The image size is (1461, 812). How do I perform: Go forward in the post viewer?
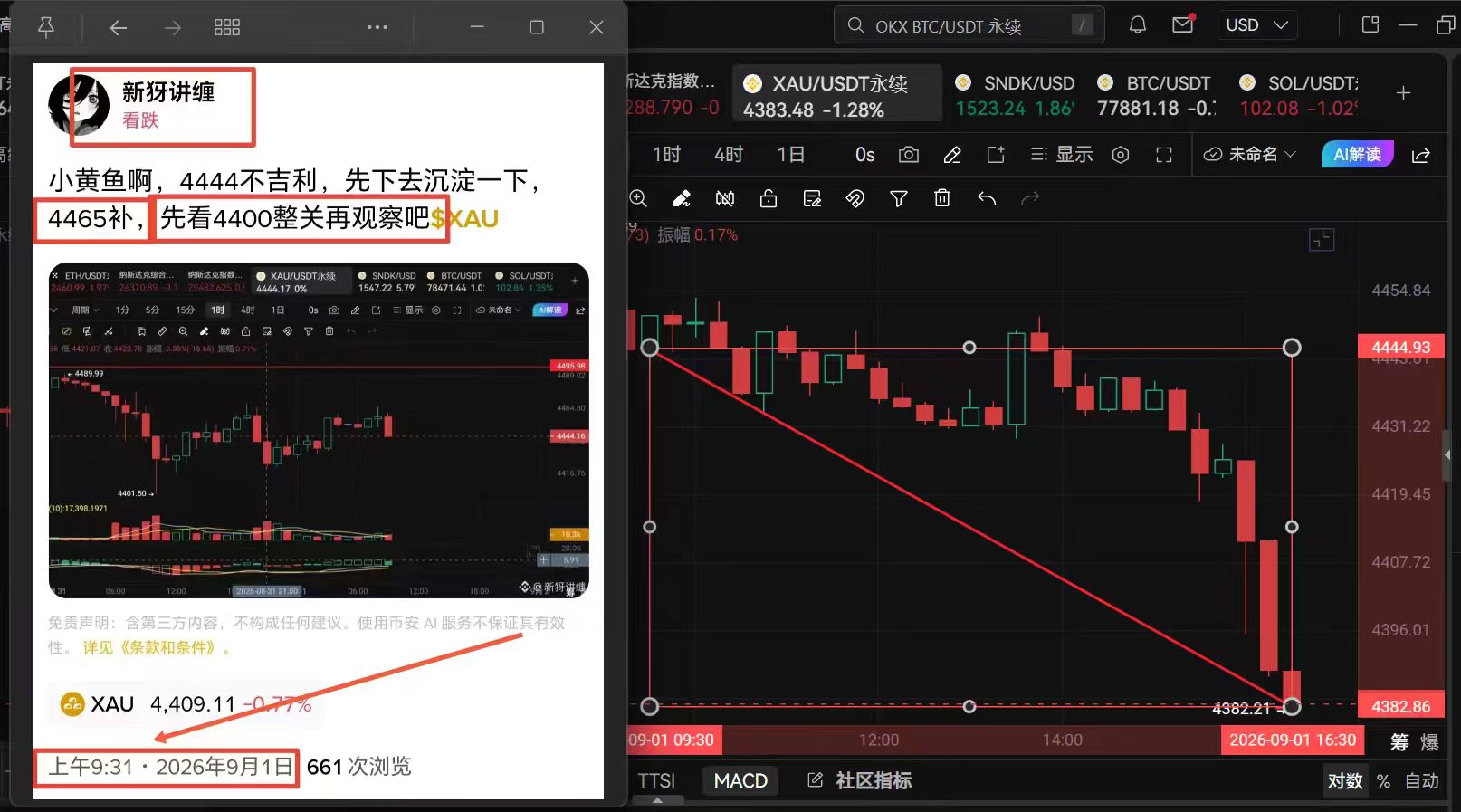point(172,28)
